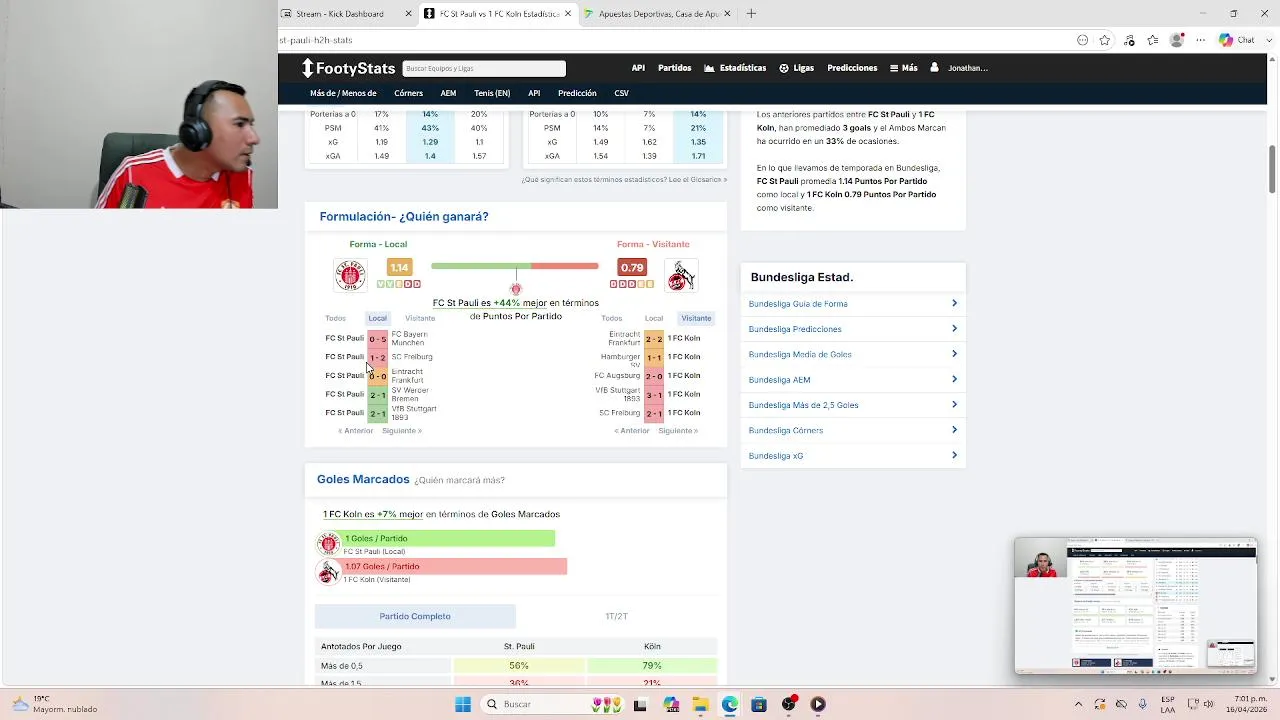
Task: Close the Apuestas Deportivas tab
Action: (x=727, y=14)
